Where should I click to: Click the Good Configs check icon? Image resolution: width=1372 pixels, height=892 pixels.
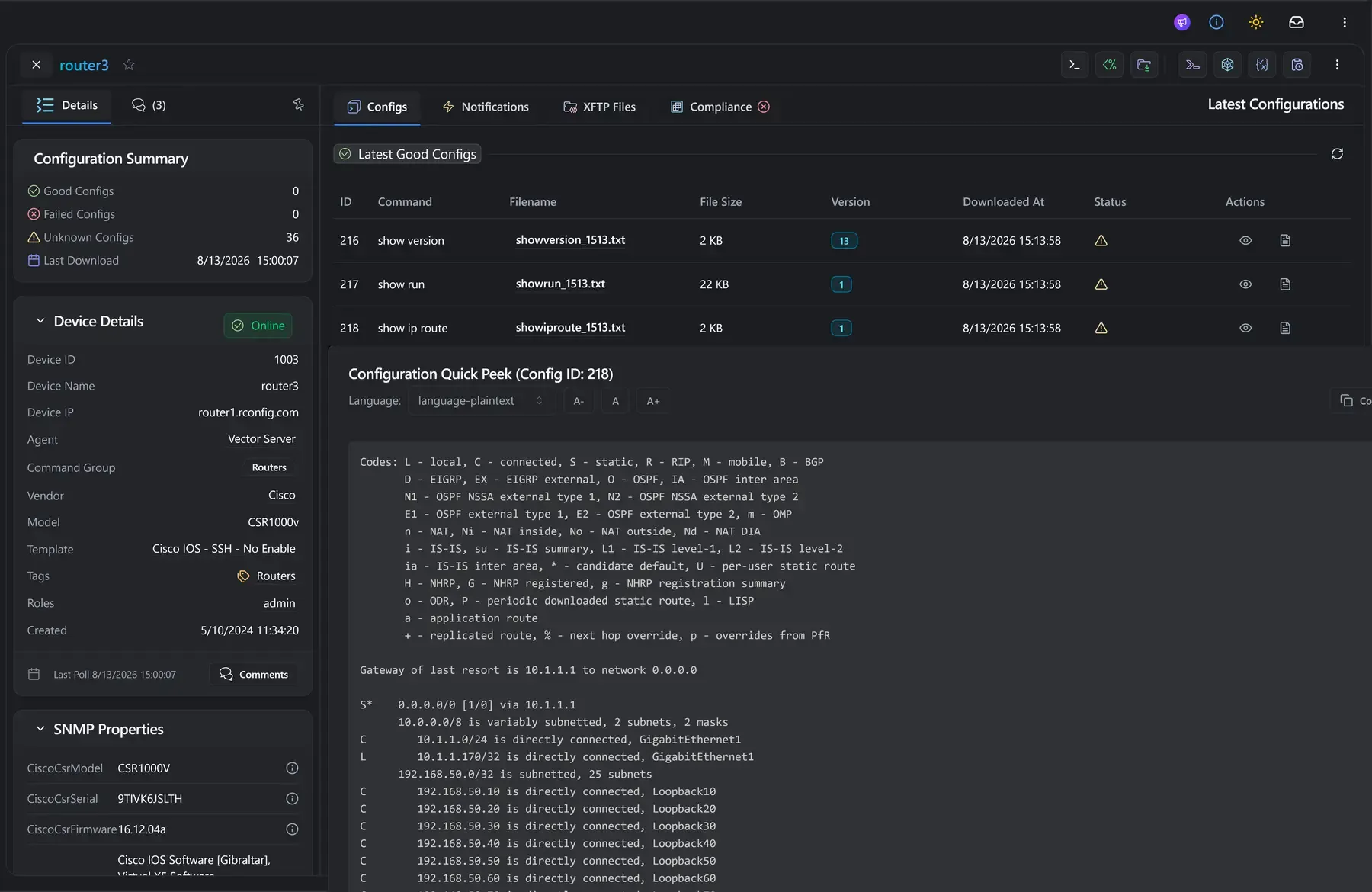(34, 191)
